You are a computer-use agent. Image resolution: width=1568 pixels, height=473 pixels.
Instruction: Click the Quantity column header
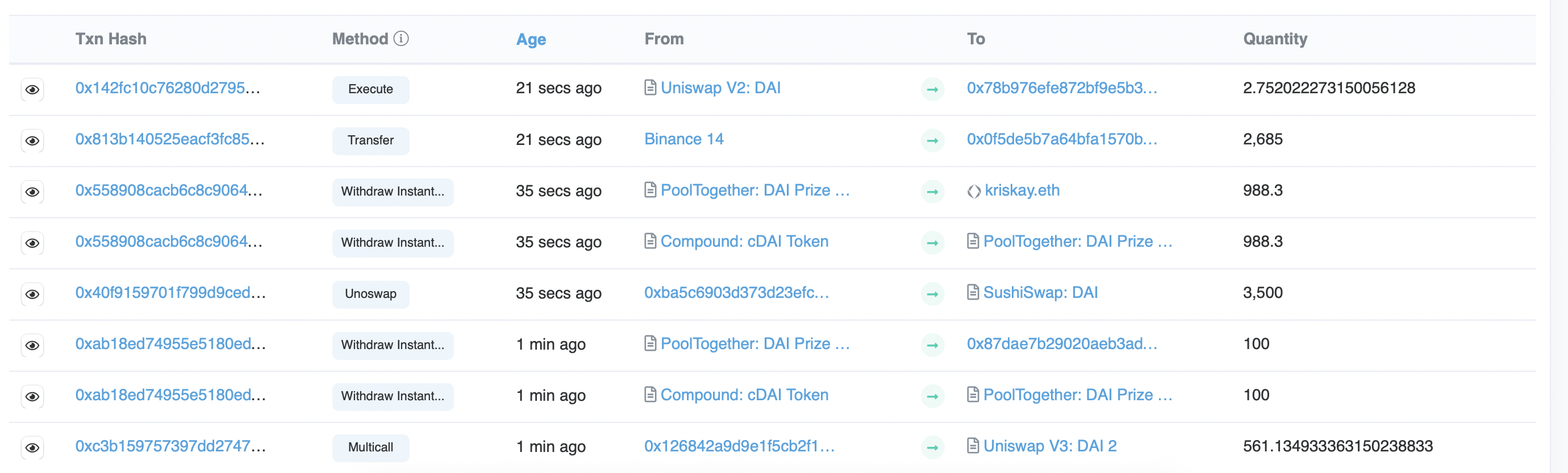pyautogui.click(x=1275, y=39)
